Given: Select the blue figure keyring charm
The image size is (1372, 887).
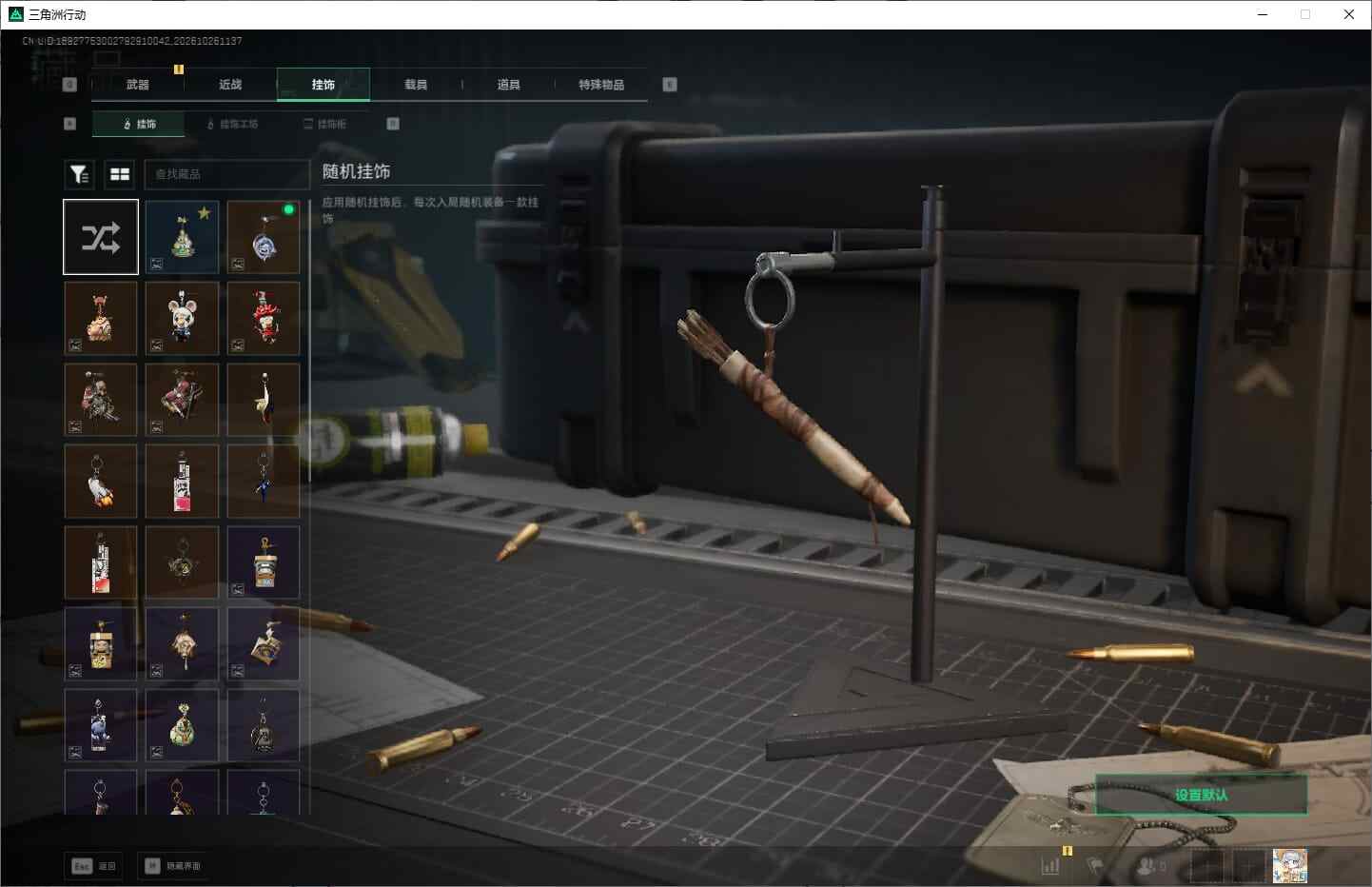Looking at the screenshot, I should 264,482.
